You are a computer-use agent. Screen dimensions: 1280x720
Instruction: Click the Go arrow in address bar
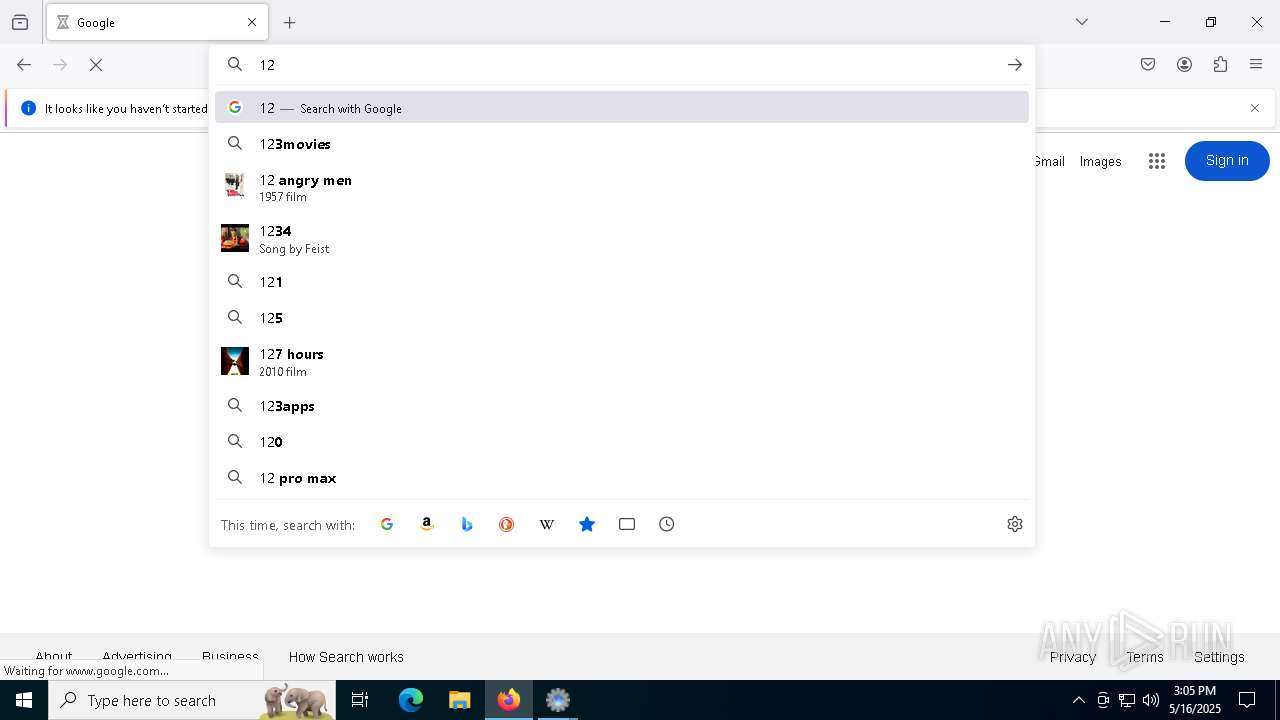[x=1015, y=65]
